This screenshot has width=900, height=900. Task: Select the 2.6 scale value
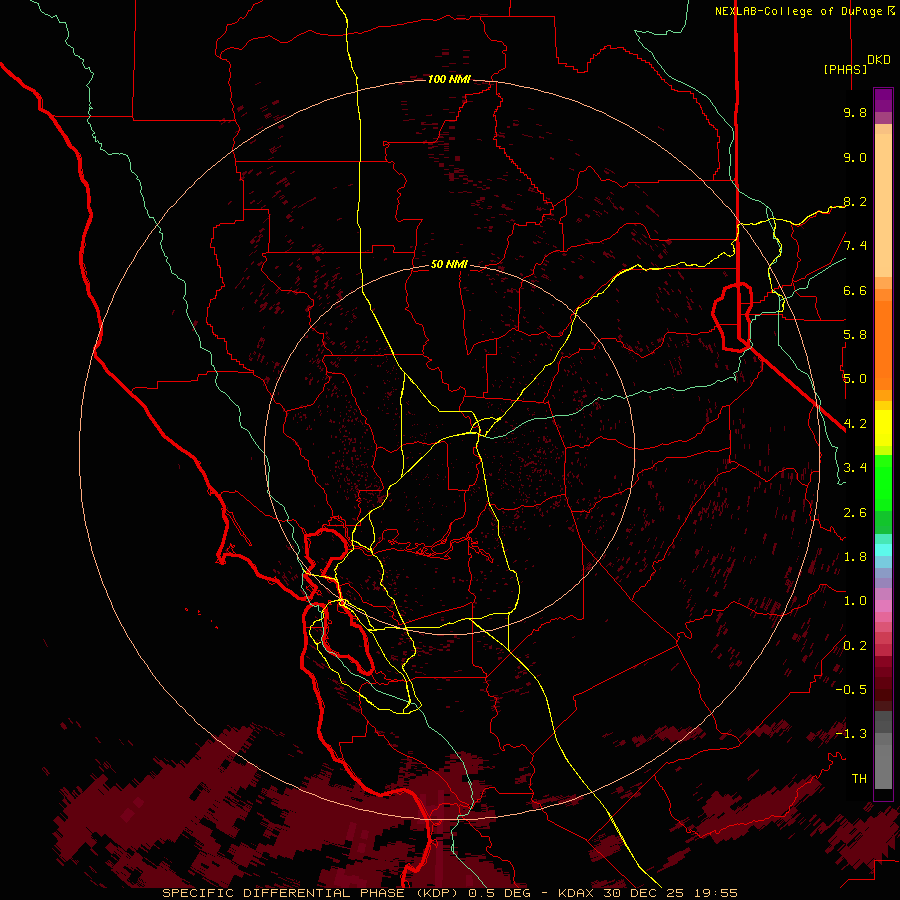point(855,513)
